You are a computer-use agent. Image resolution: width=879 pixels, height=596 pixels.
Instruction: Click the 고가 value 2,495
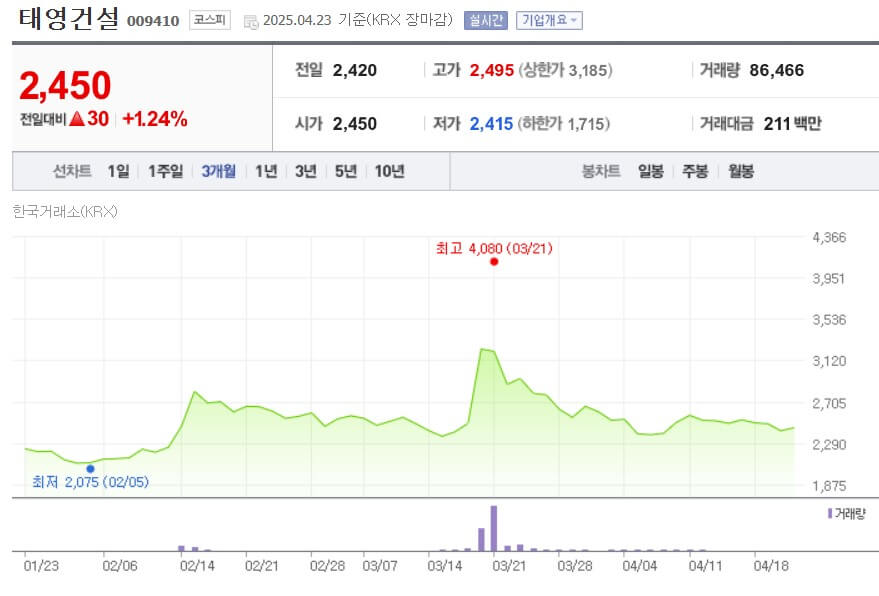492,71
